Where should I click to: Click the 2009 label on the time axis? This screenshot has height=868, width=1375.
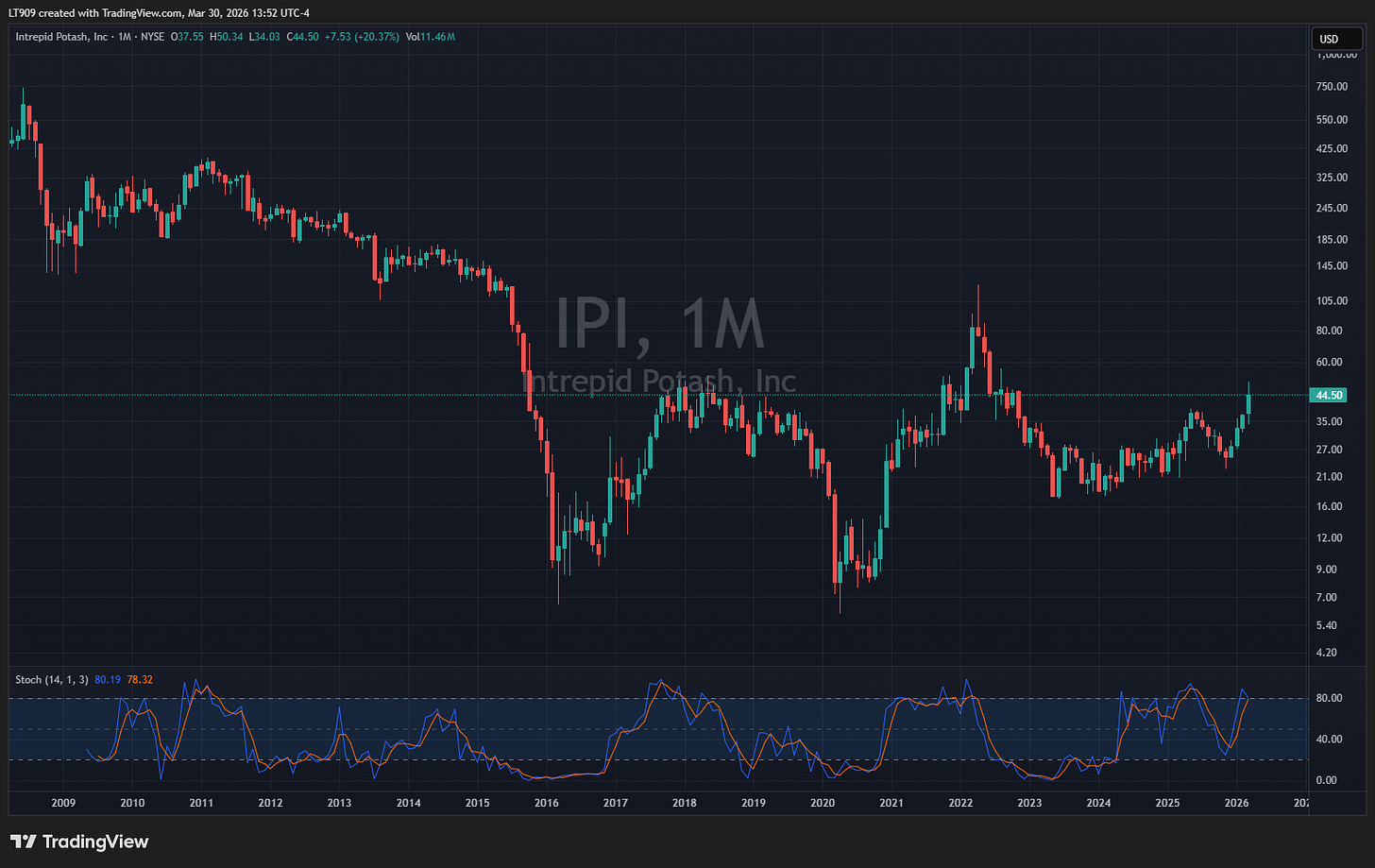pyautogui.click(x=63, y=803)
